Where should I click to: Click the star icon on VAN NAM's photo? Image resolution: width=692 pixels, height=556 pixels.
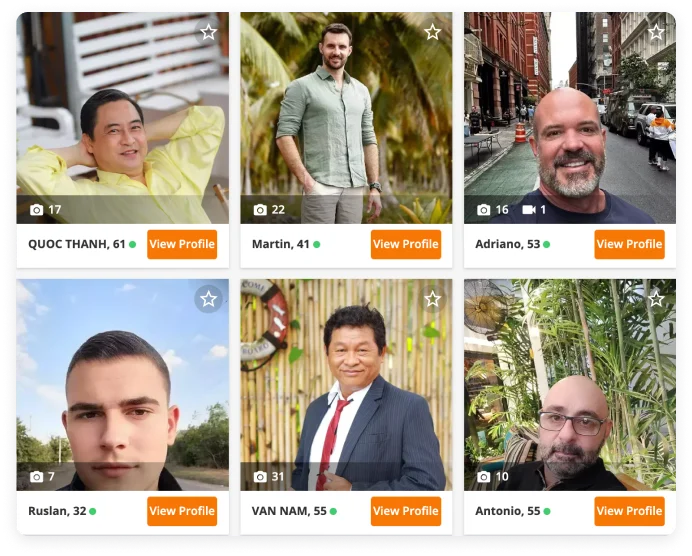pyautogui.click(x=432, y=299)
